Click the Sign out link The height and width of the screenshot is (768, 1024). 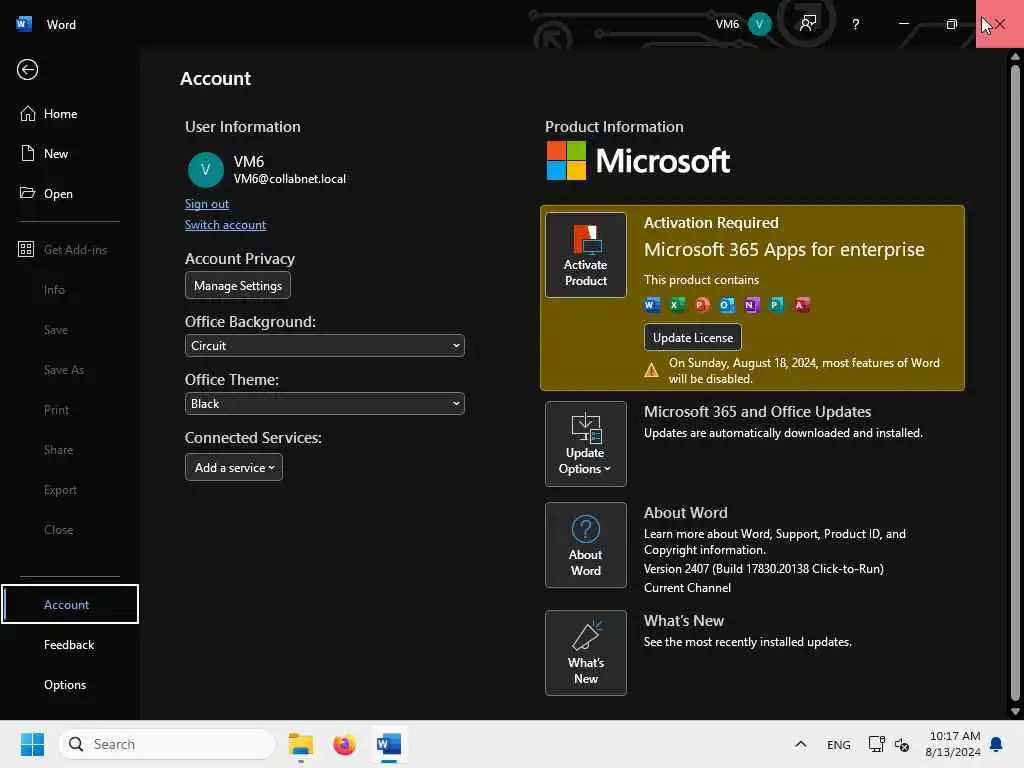206,204
